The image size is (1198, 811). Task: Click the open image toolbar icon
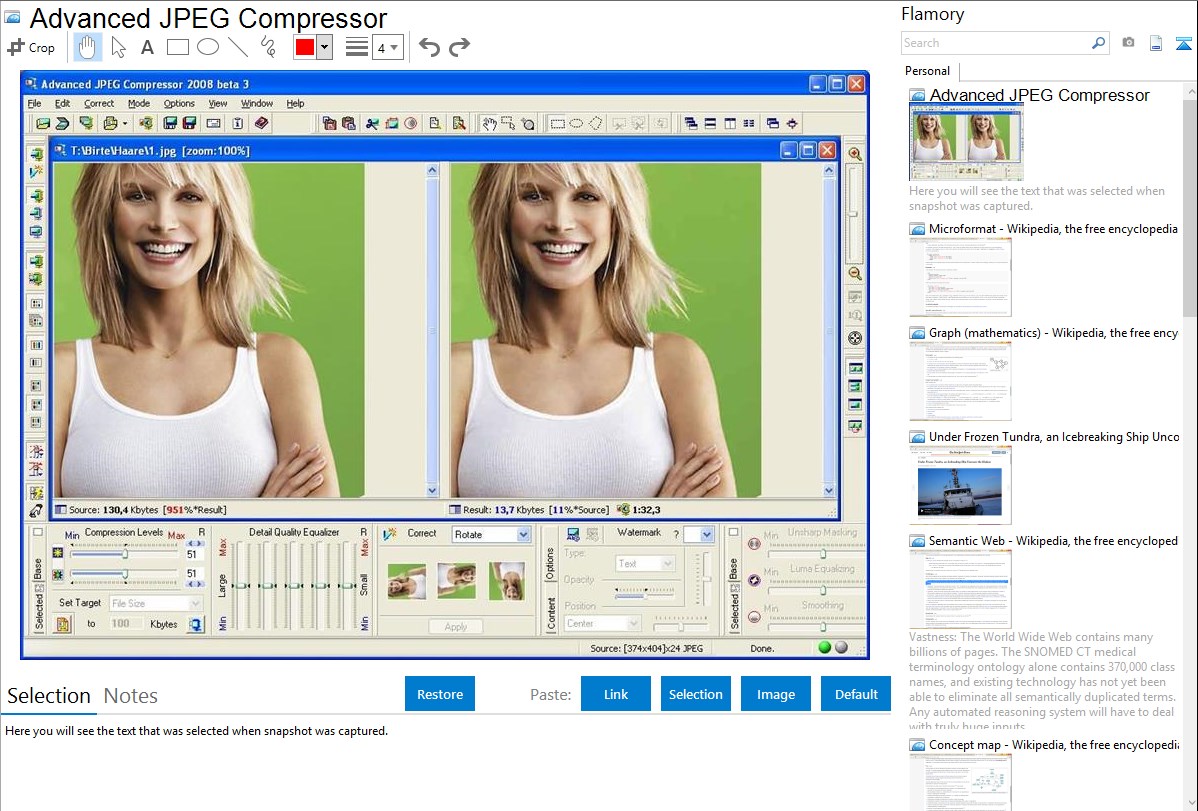43,123
